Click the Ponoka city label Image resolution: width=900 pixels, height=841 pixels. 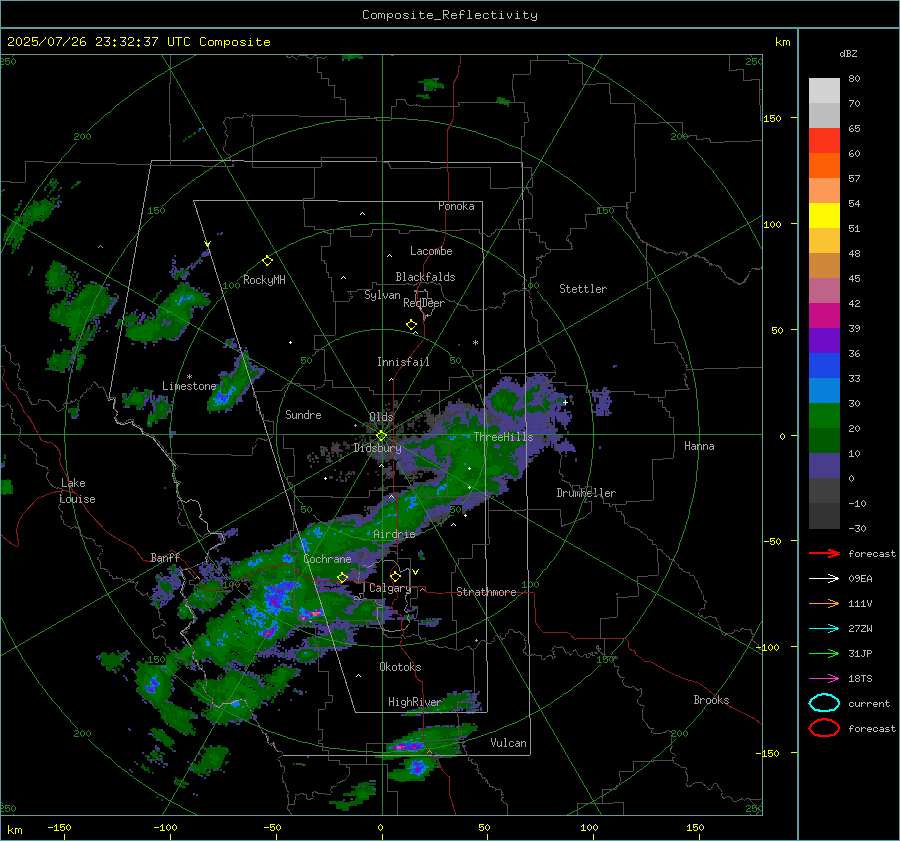click(456, 206)
